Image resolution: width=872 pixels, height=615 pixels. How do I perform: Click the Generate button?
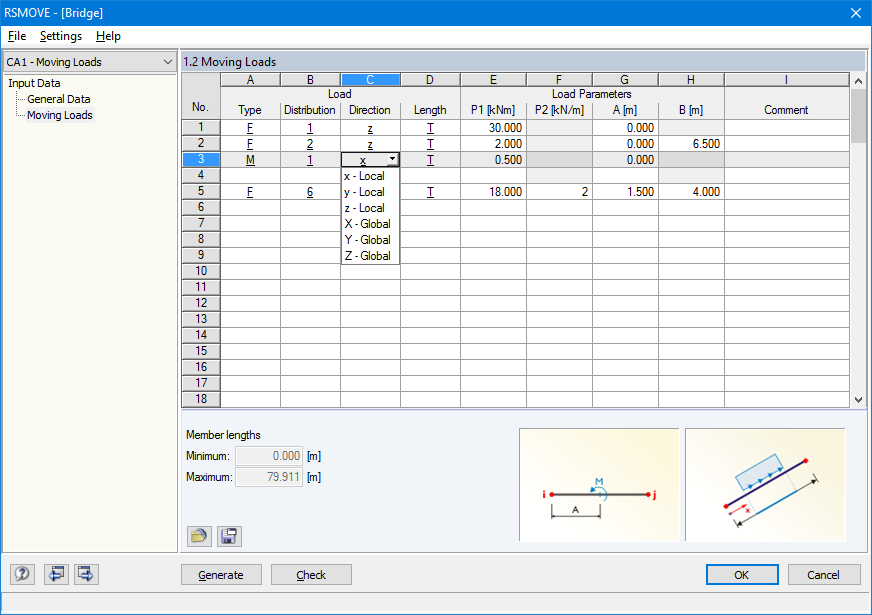click(221, 574)
